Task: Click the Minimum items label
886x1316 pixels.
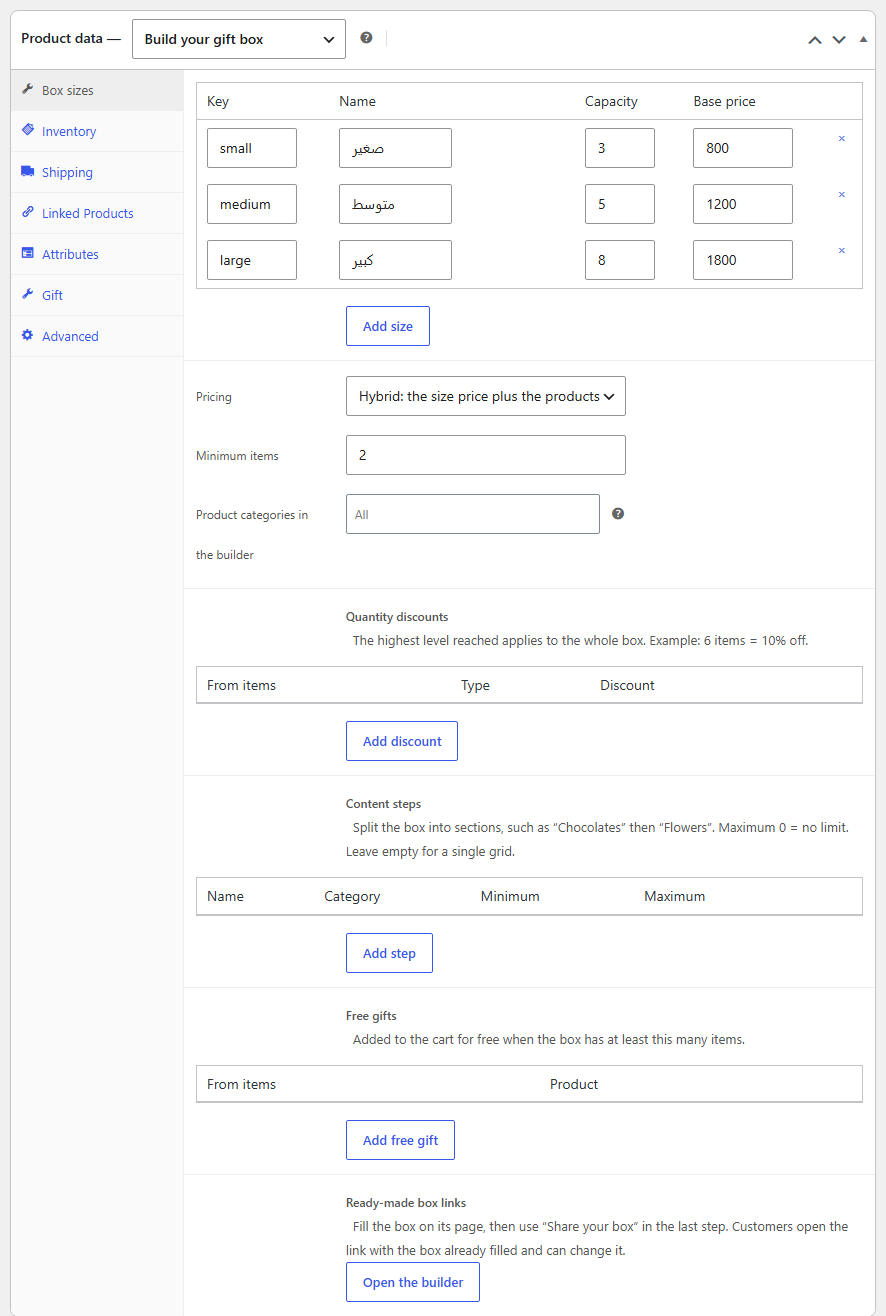Action: pos(237,456)
